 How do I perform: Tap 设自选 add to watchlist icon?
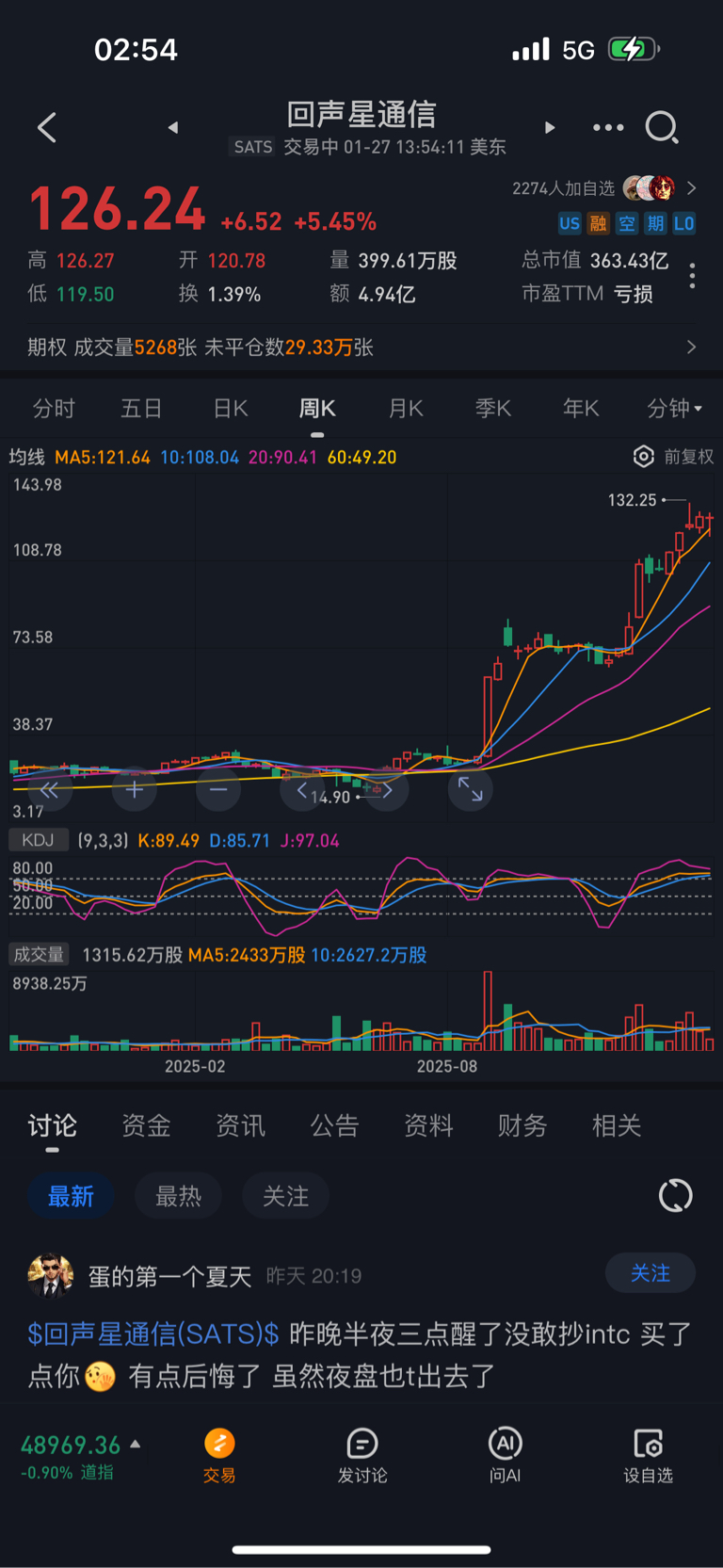pos(649,1456)
